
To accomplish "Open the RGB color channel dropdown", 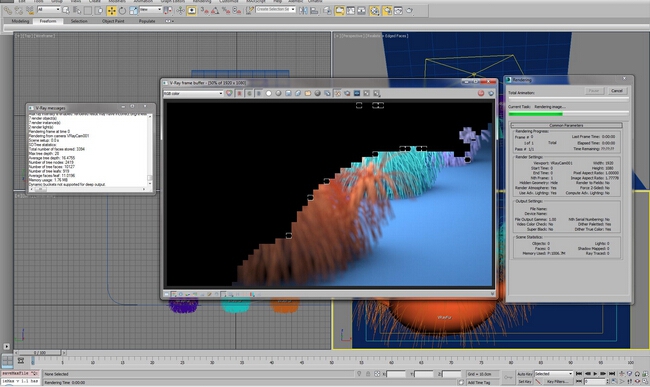I will pos(193,94).
